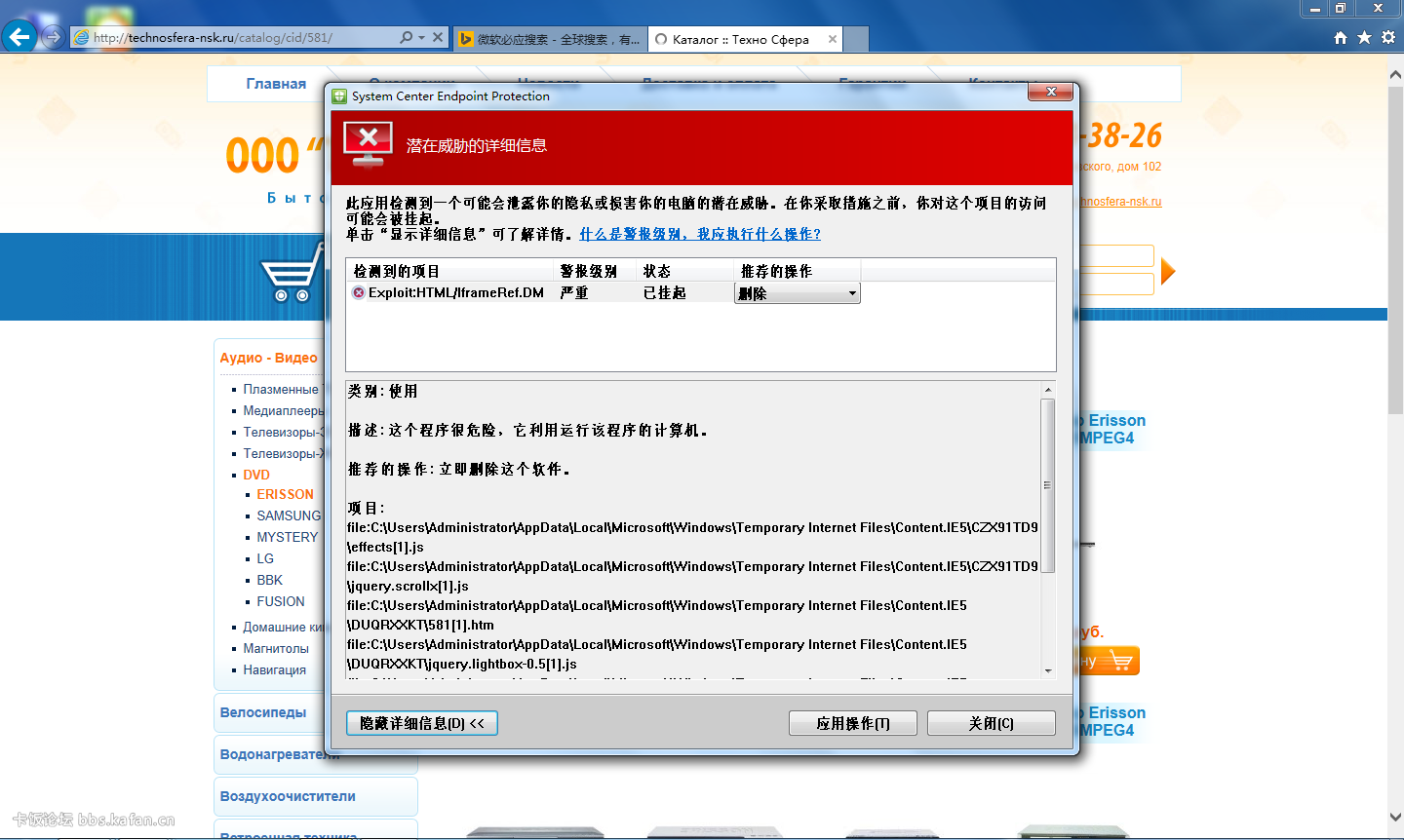Open browser Home icon
Viewport: 1404px width, 840px height.
click(x=1340, y=37)
